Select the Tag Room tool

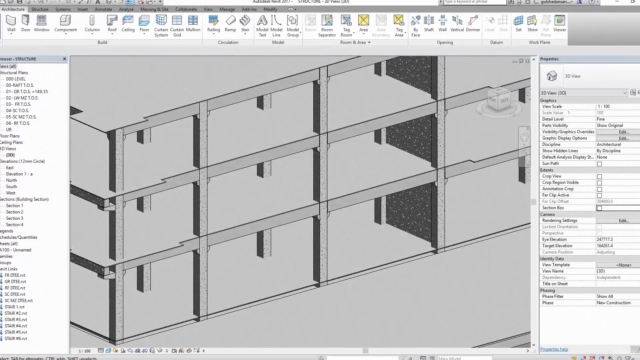pyautogui.click(x=346, y=26)
